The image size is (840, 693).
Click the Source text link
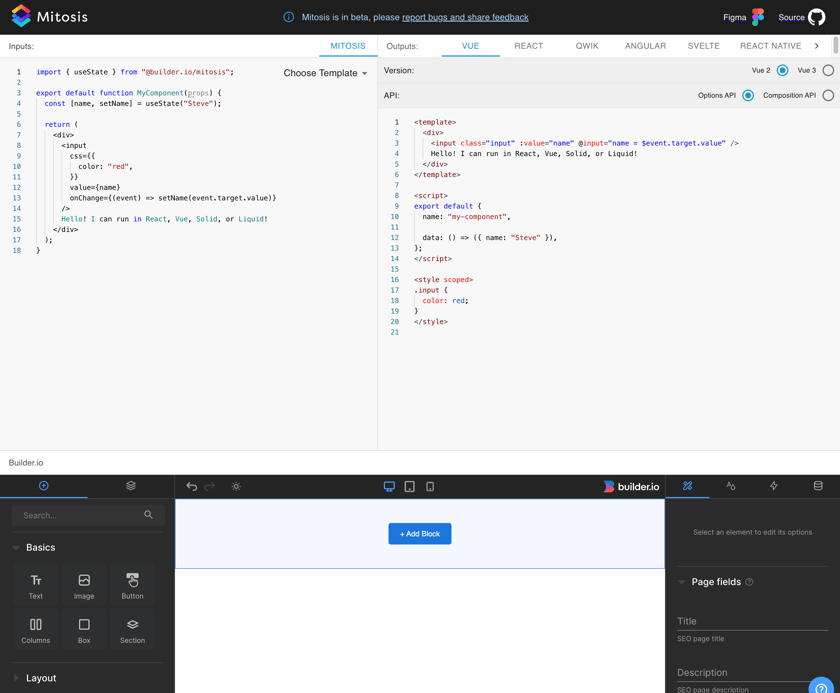791,17
